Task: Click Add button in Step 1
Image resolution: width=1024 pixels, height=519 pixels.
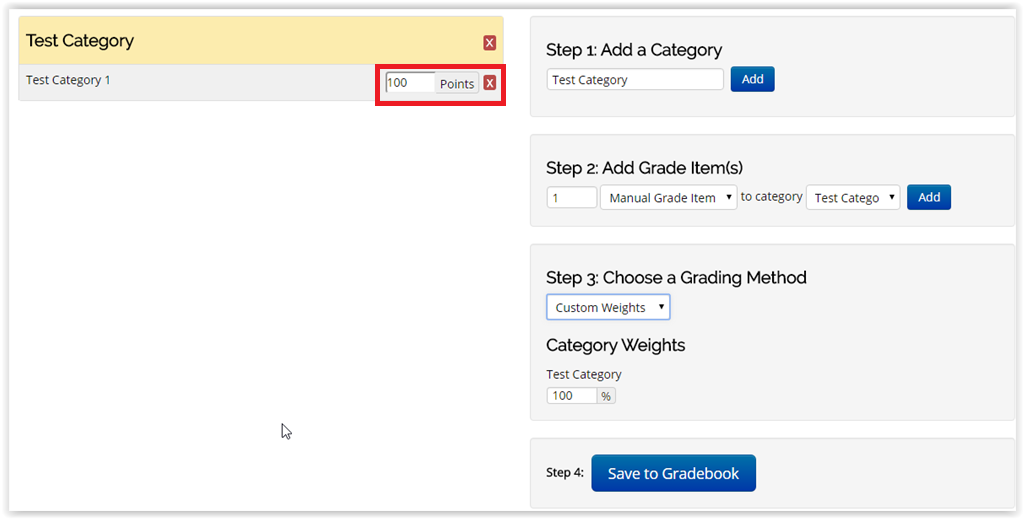Action: [x=752, y=79]
